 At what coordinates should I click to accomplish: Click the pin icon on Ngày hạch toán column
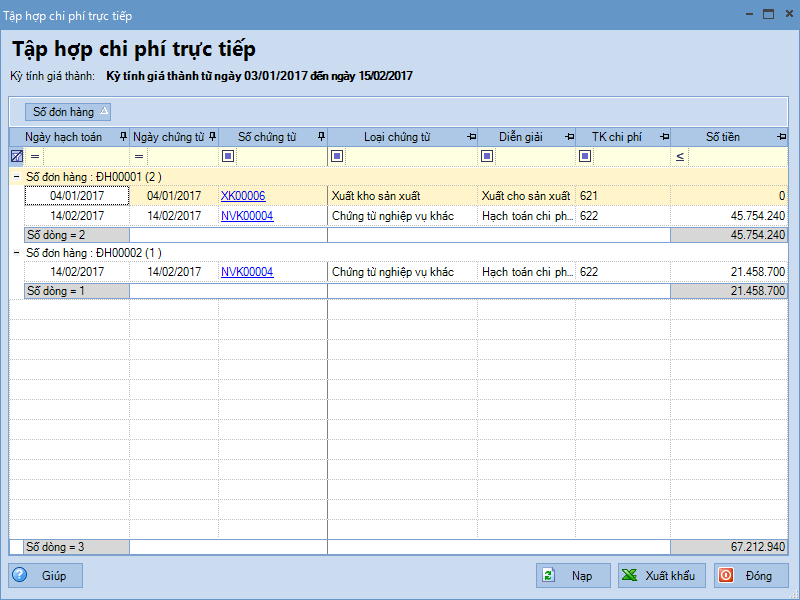123,137
